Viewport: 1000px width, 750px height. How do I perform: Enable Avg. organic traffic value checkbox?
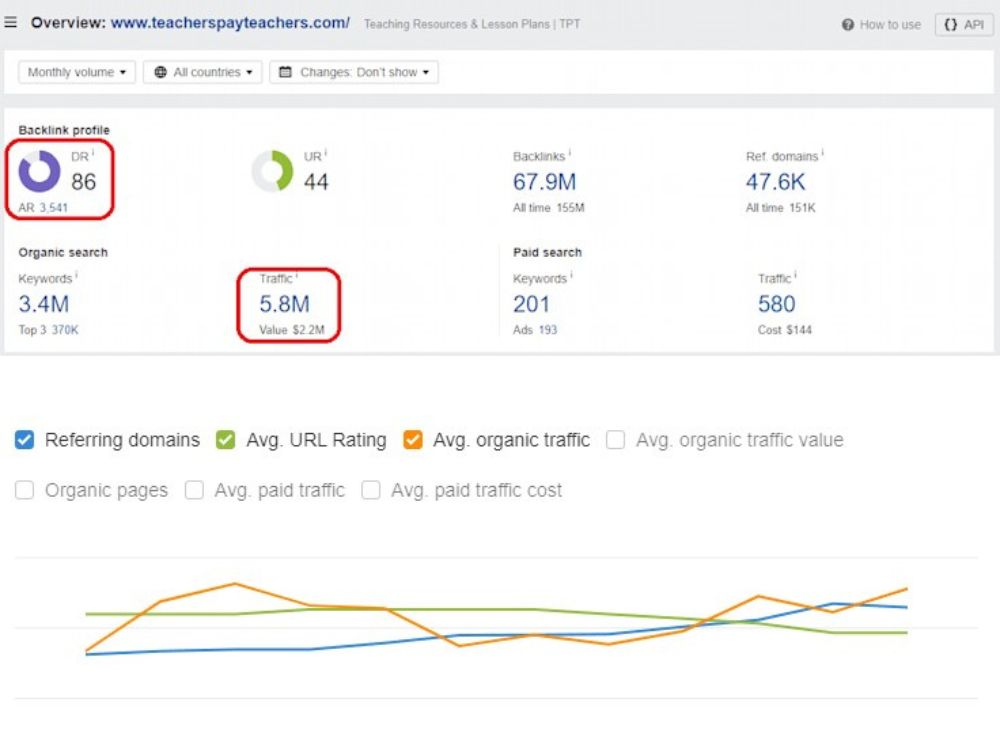pos(615,440)
